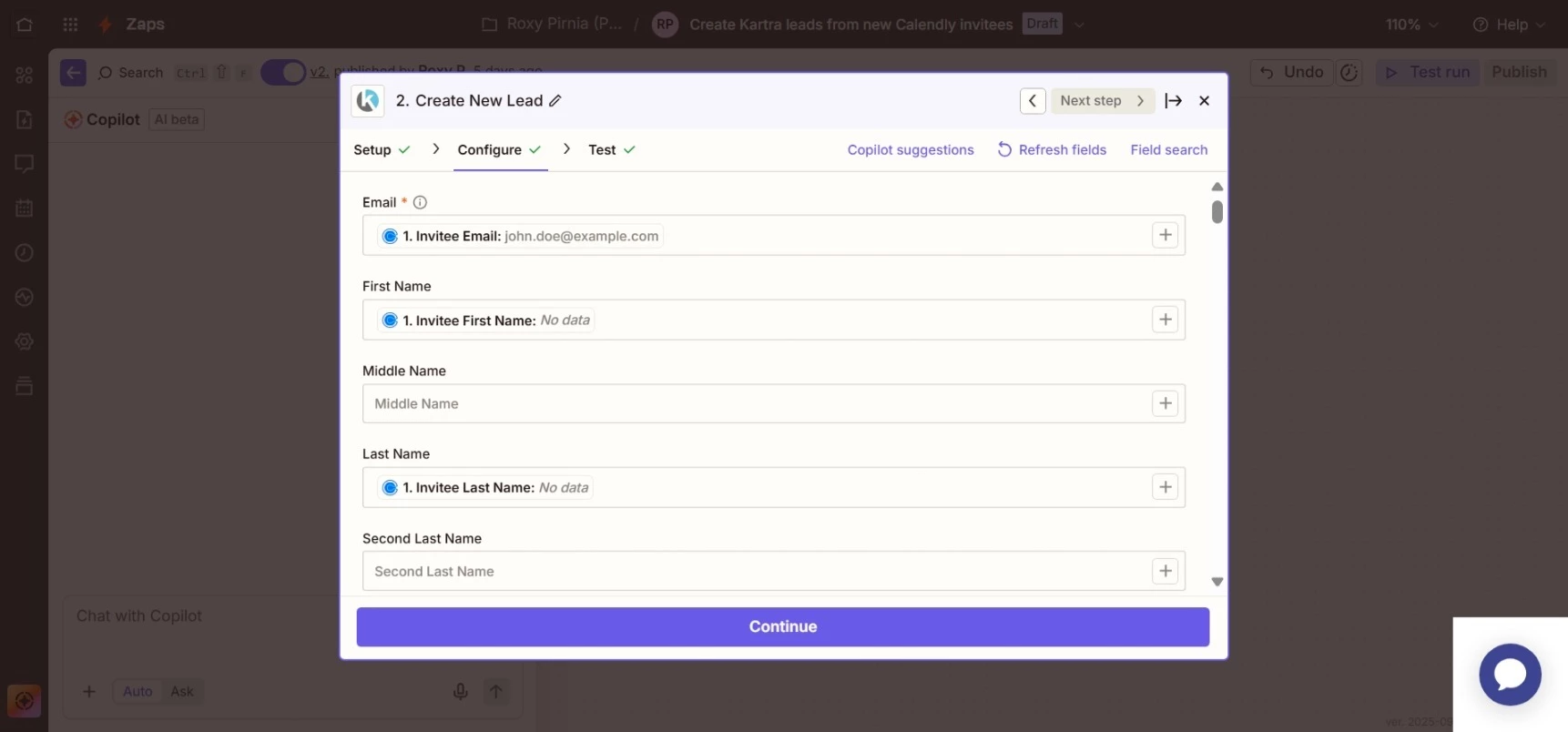Screen dimensions: 1568x732
Task: Click the form scrollbar up arrow
Action: (1217, 187)
